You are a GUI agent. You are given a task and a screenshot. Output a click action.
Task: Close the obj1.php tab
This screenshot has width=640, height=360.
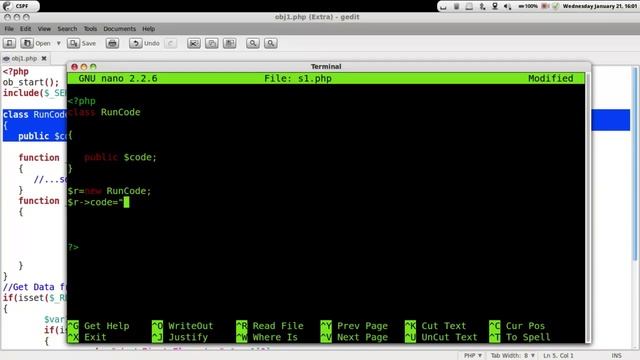coord(44,58)
